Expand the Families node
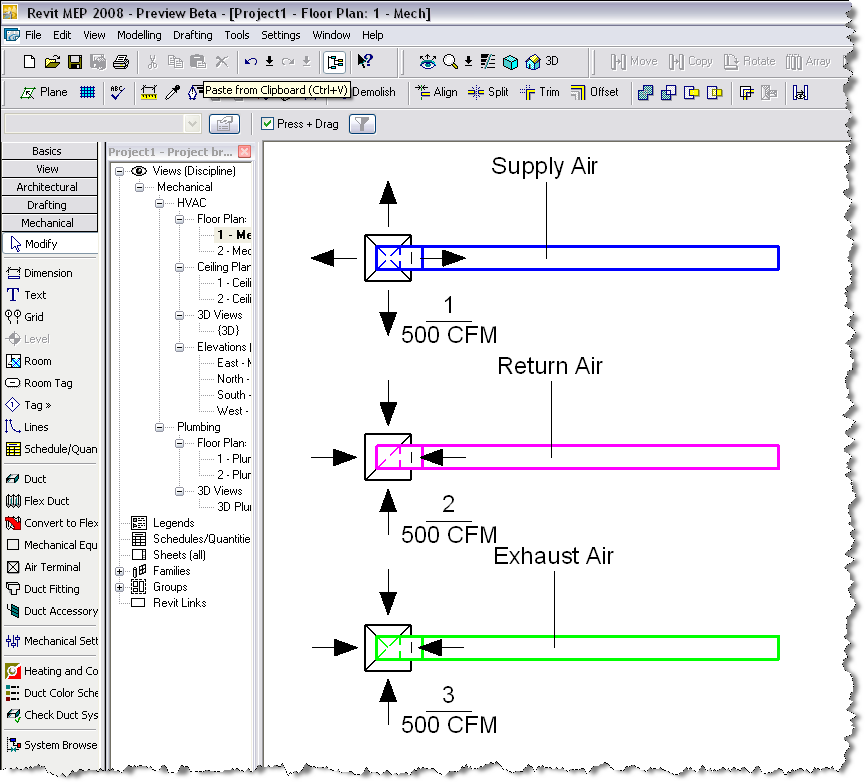 (119, 571)
